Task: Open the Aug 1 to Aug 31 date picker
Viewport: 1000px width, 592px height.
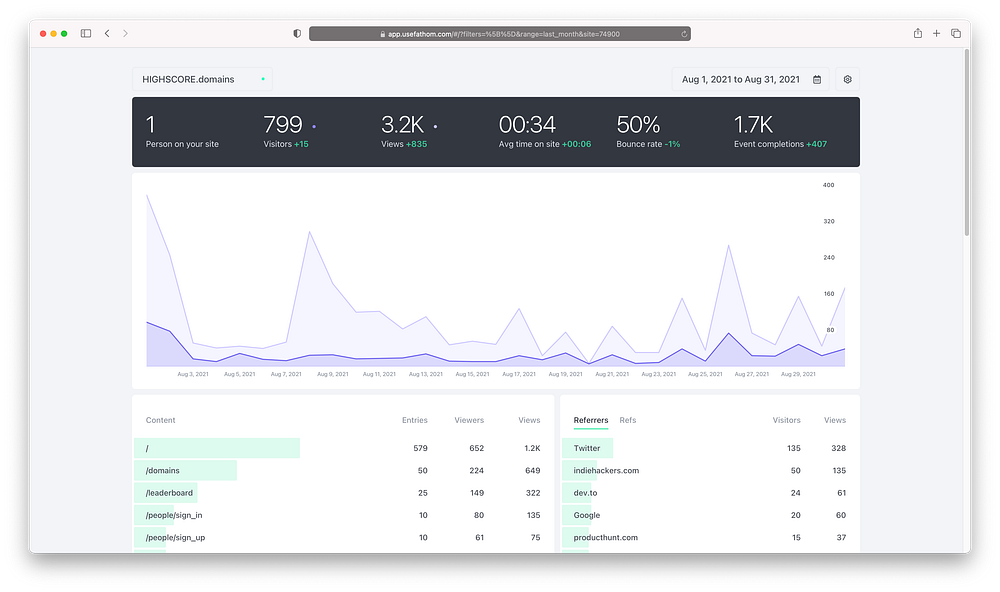Action: [750, 79]
